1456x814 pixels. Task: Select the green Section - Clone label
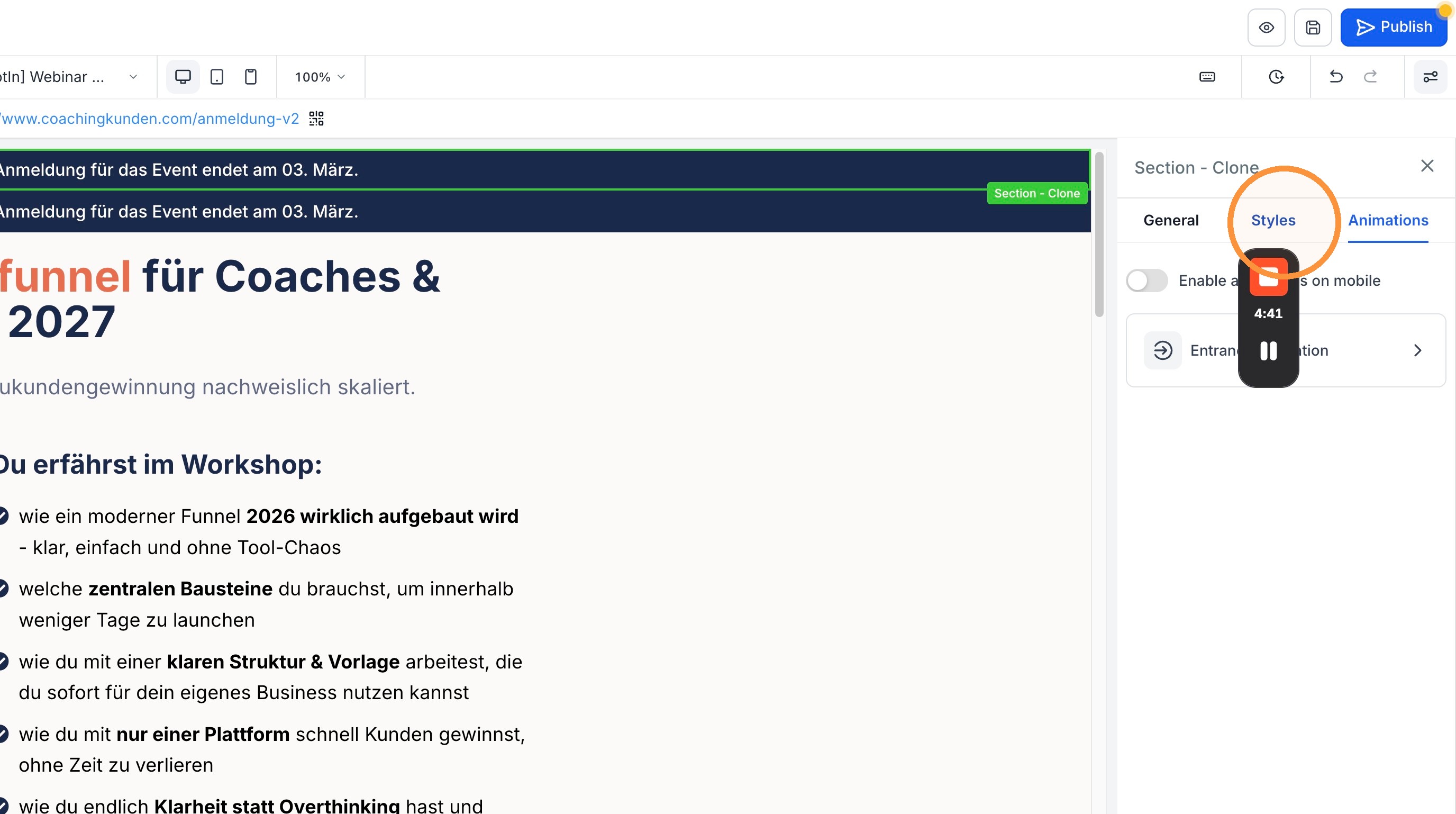click(x=1037, y=193)
